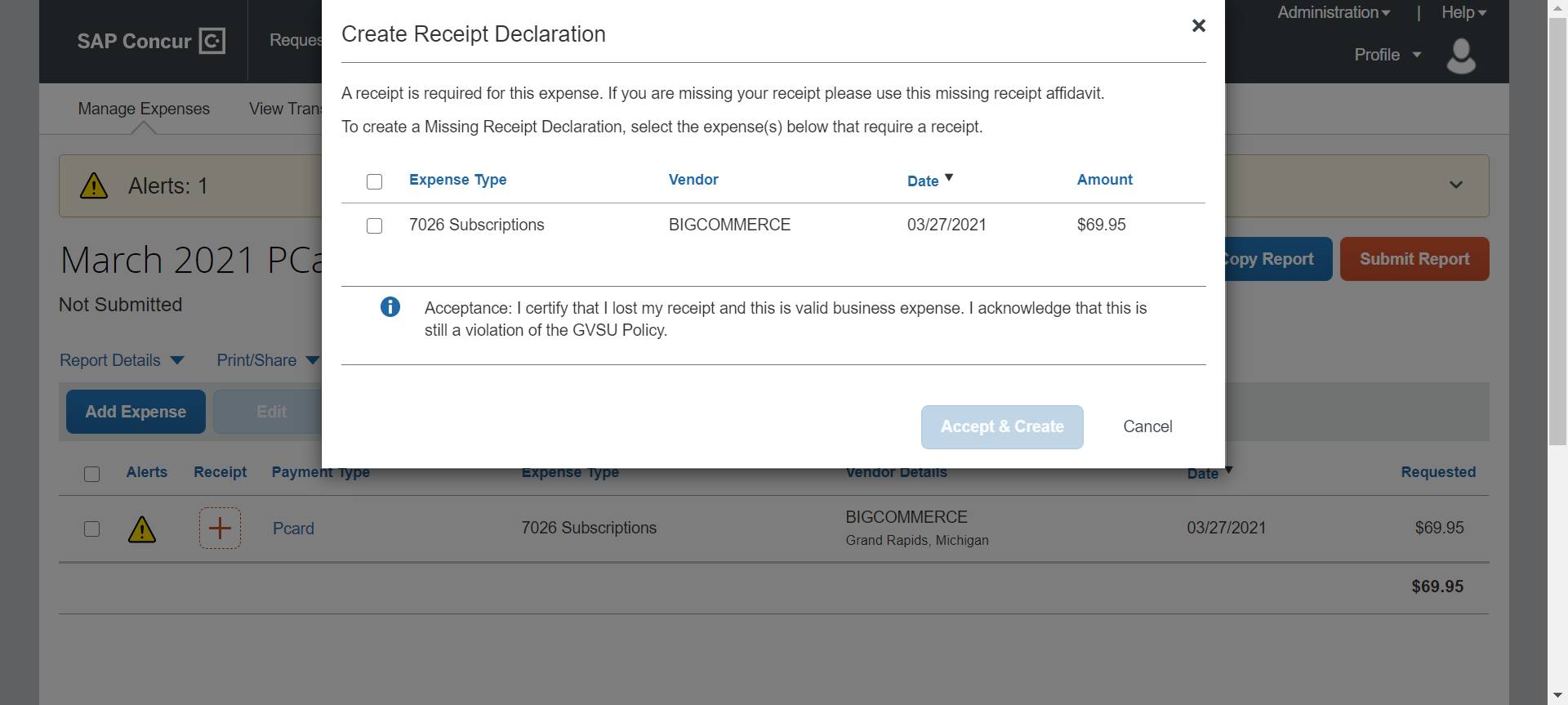The height and width of the screenshot is (705, 1568).
Task: Click the Accept & Create button
Action: click(x=1001, y=426)
